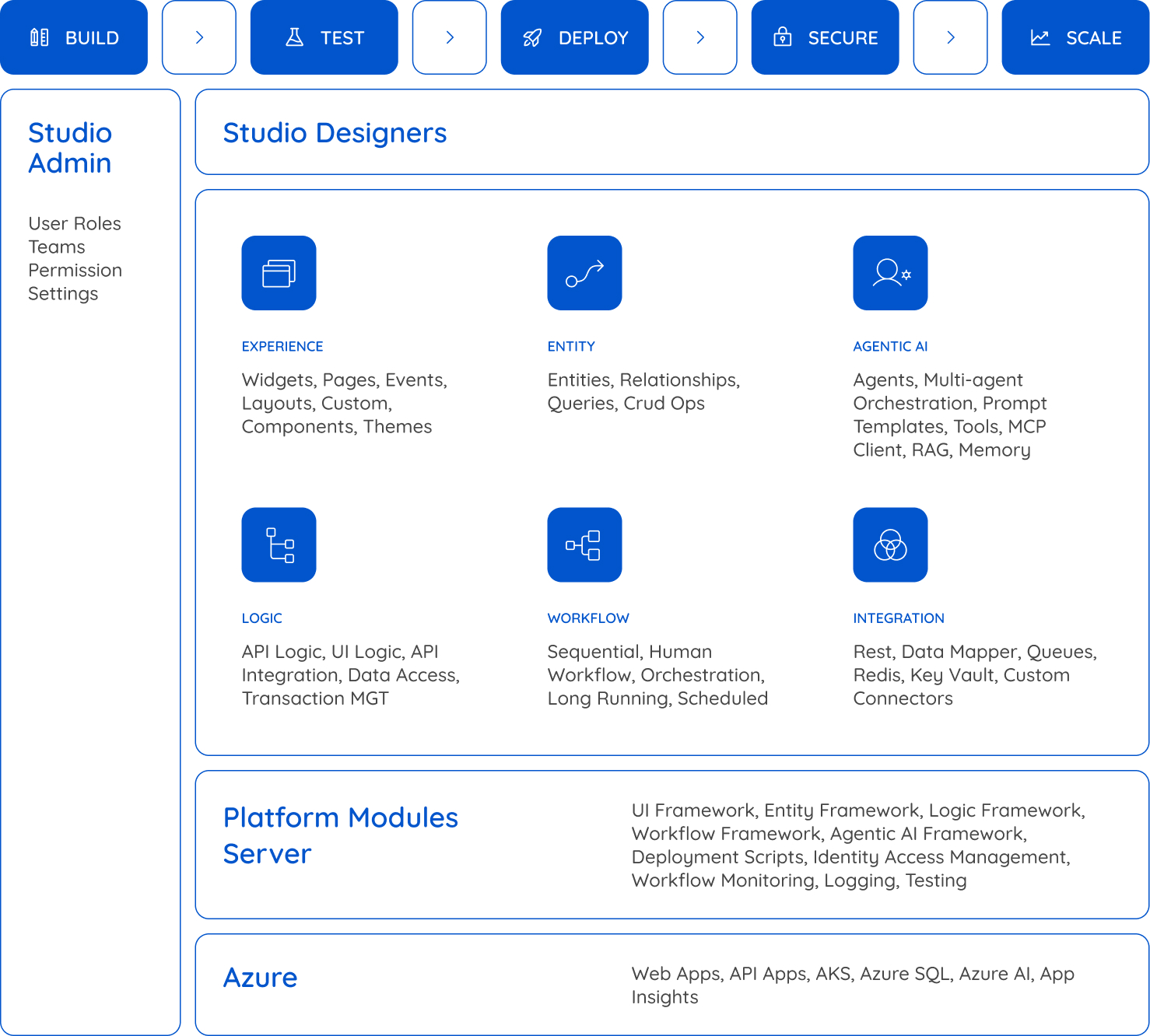Expand the chevron between Build and Test
The width and height of the screenshot is (1150, 1036).
pos(199,37)
